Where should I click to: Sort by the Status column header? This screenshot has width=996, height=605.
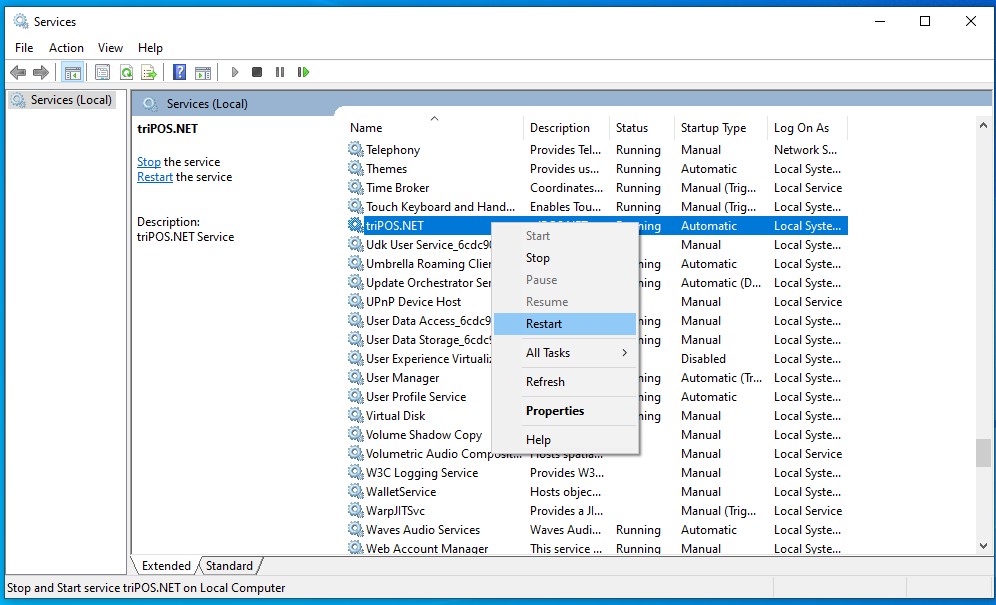pyautogui.click(x=642, y=128)
